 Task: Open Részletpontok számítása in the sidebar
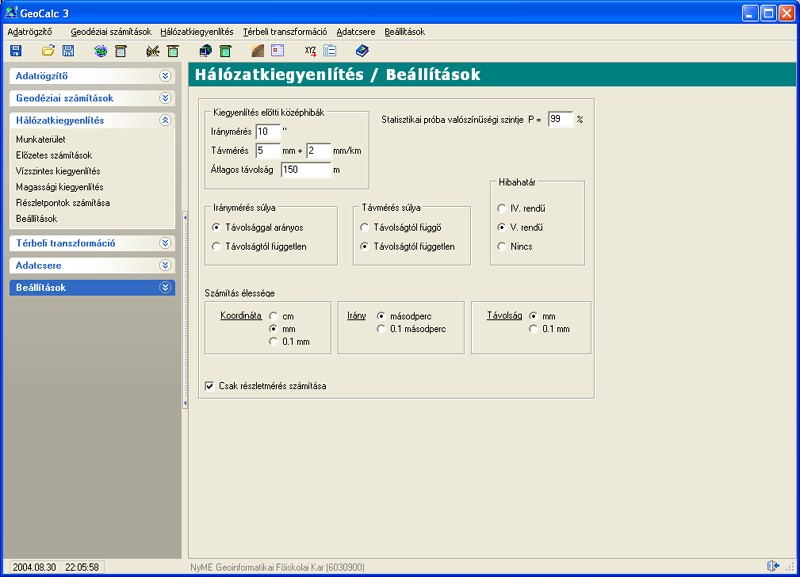[x=62, y=203]
